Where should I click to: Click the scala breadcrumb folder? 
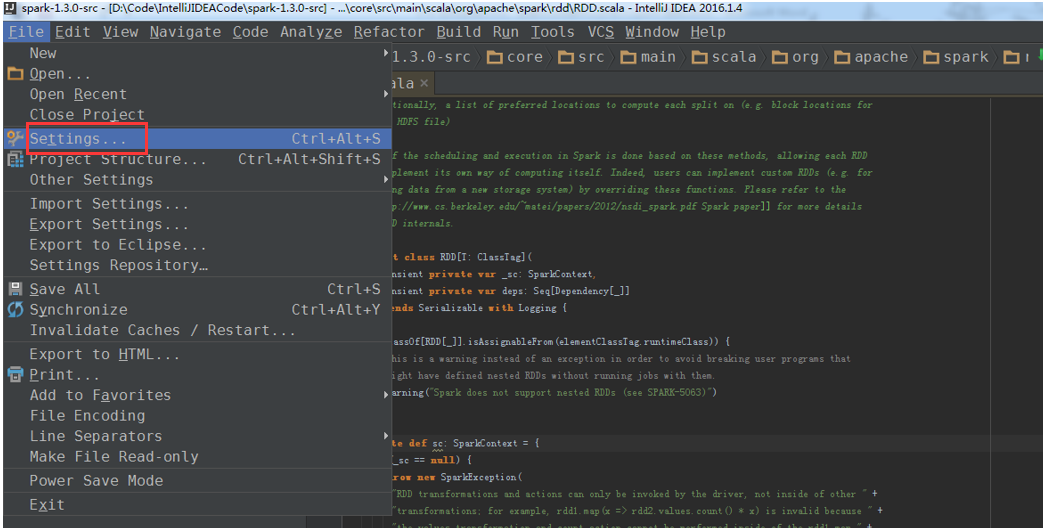724,57
